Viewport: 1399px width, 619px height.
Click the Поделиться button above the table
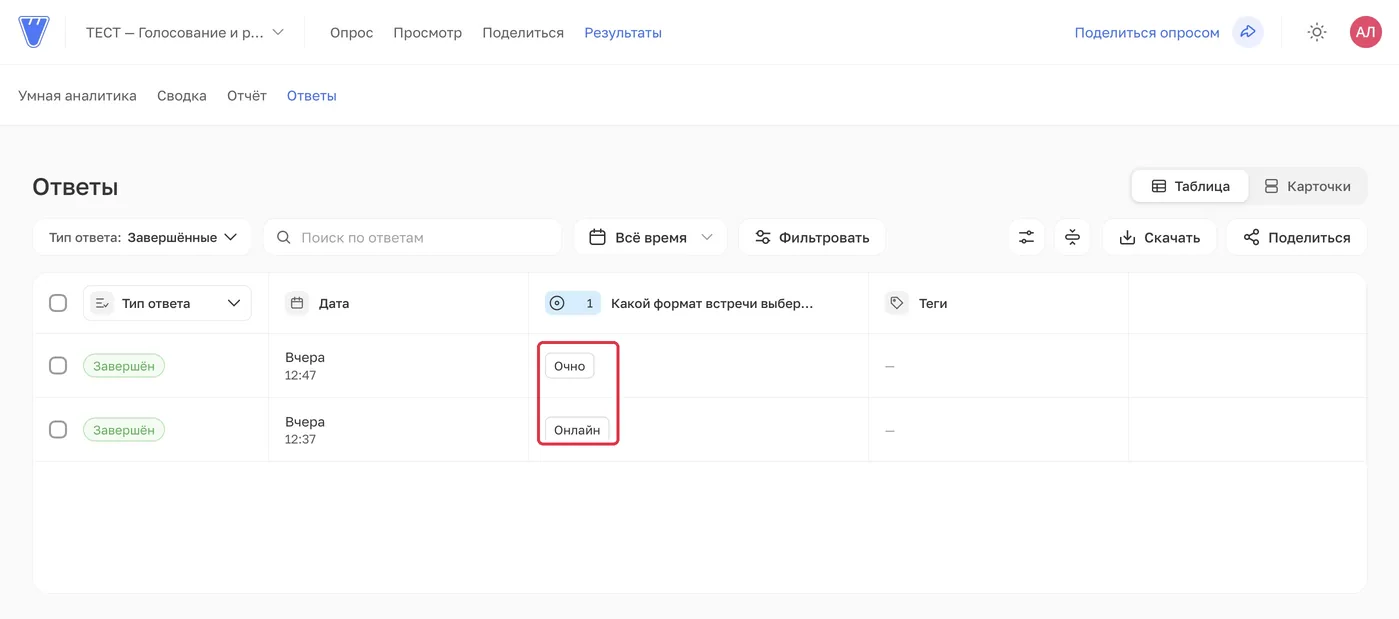[1297, 237]
